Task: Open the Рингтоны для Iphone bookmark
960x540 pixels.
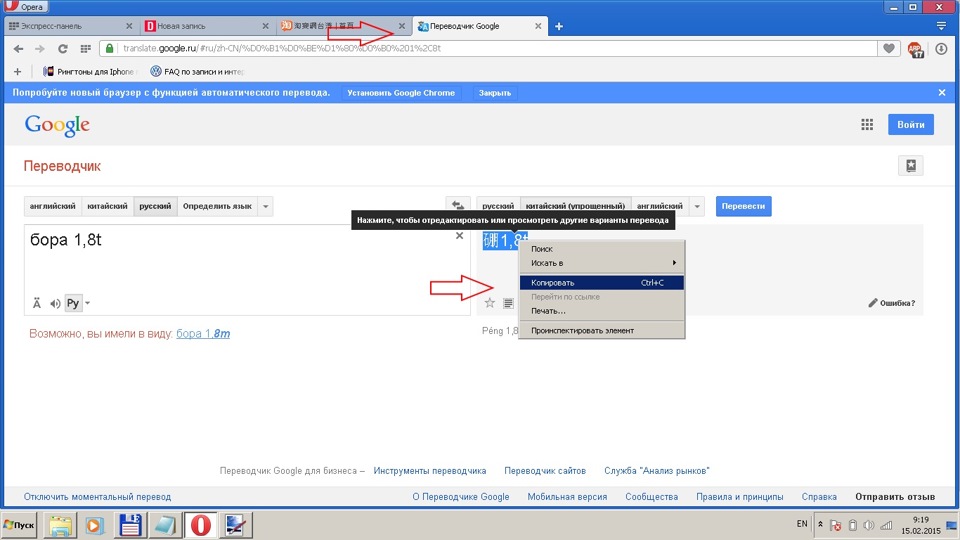Action: point(89,72)
